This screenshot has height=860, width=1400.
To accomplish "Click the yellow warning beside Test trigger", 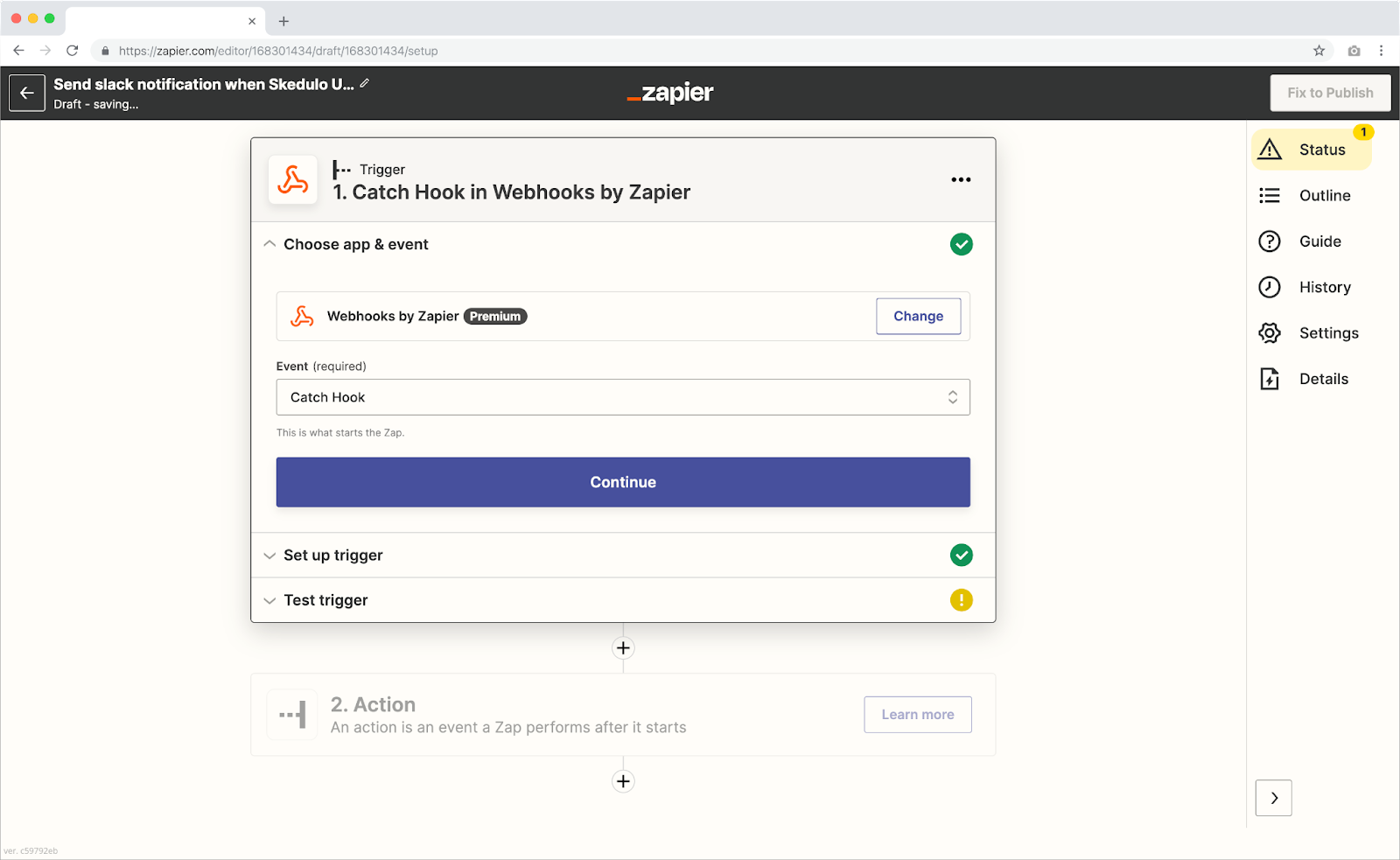I will pos(961,600).
